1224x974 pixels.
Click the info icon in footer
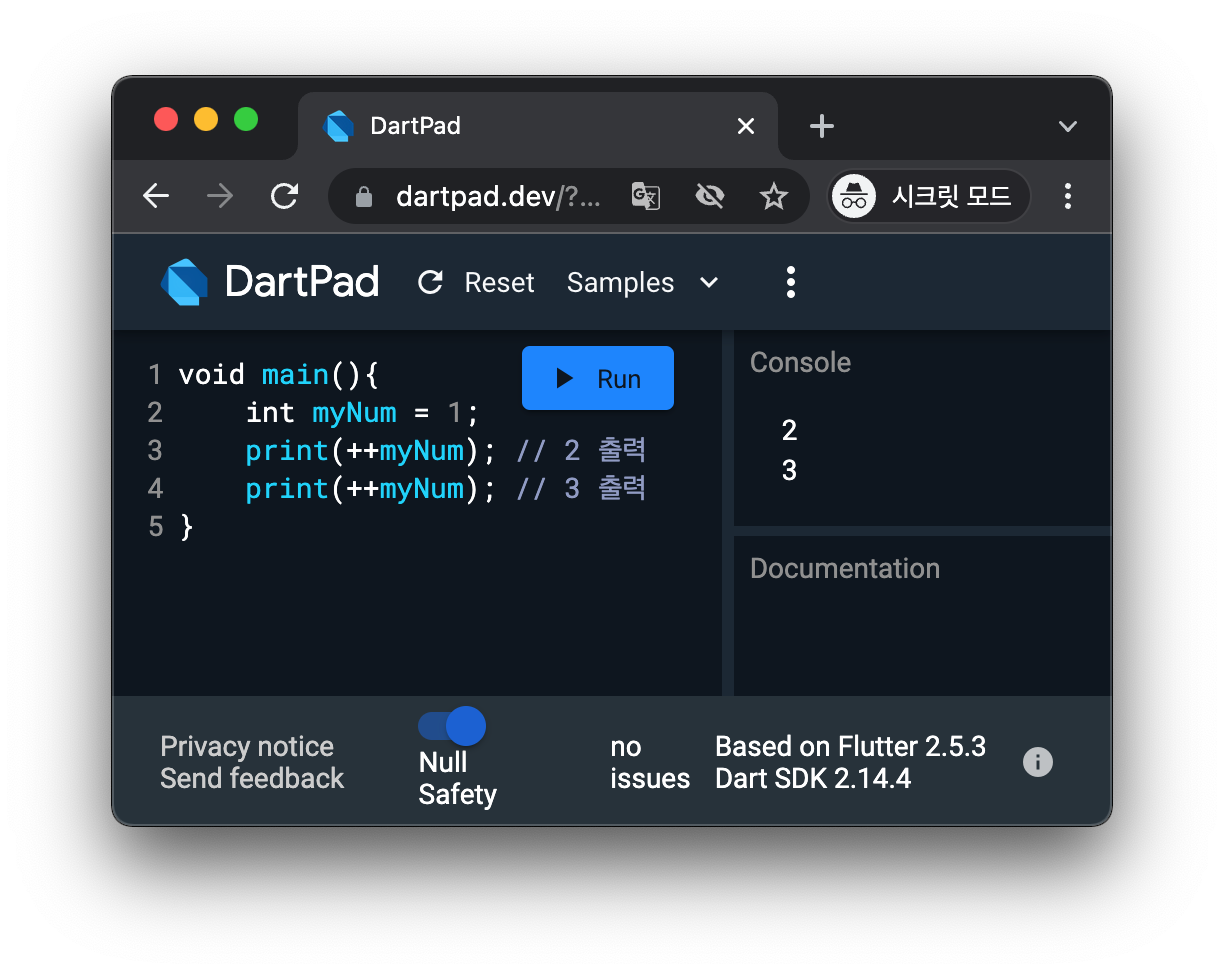click(1038, 762)
